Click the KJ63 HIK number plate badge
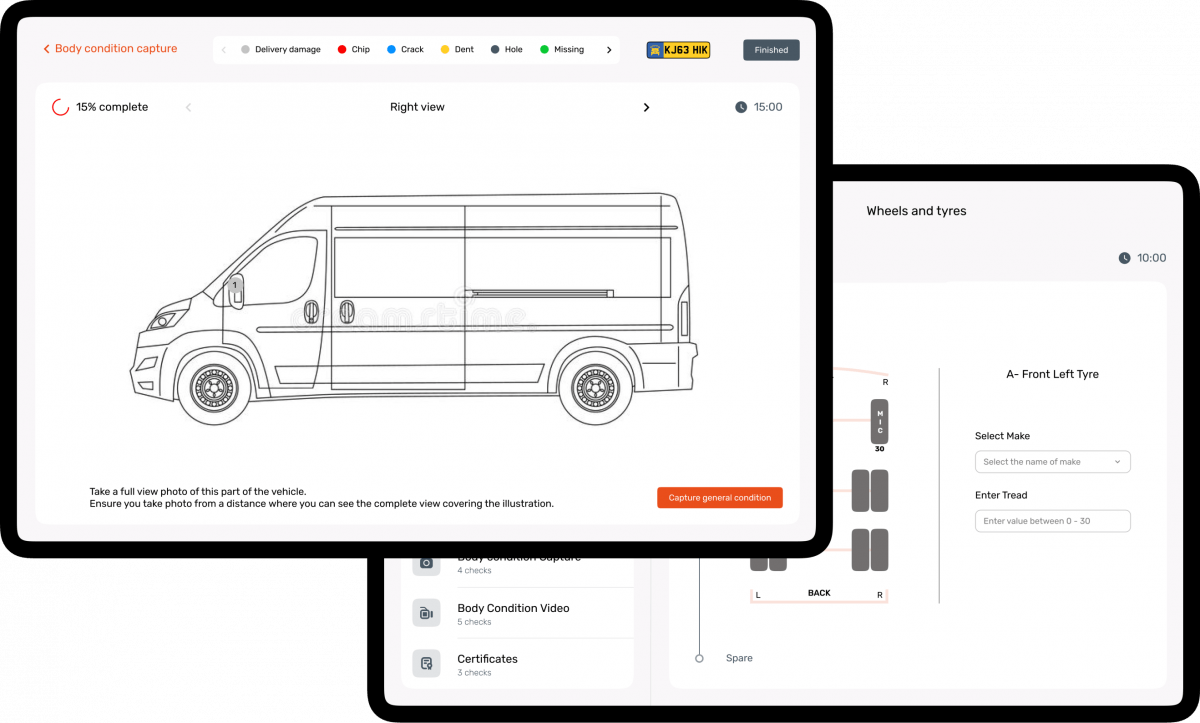Screen dimensions: 1200x723 (678, 49)
